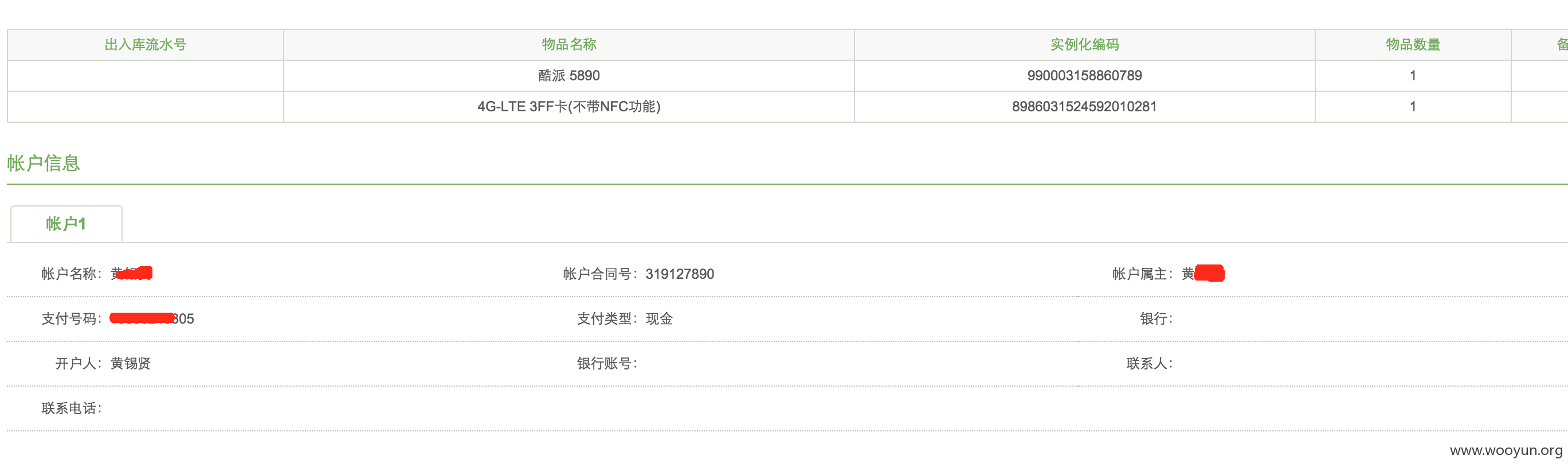Click contract number 319127890
The width and height of the screenshot is (1568, 467).
680,274
